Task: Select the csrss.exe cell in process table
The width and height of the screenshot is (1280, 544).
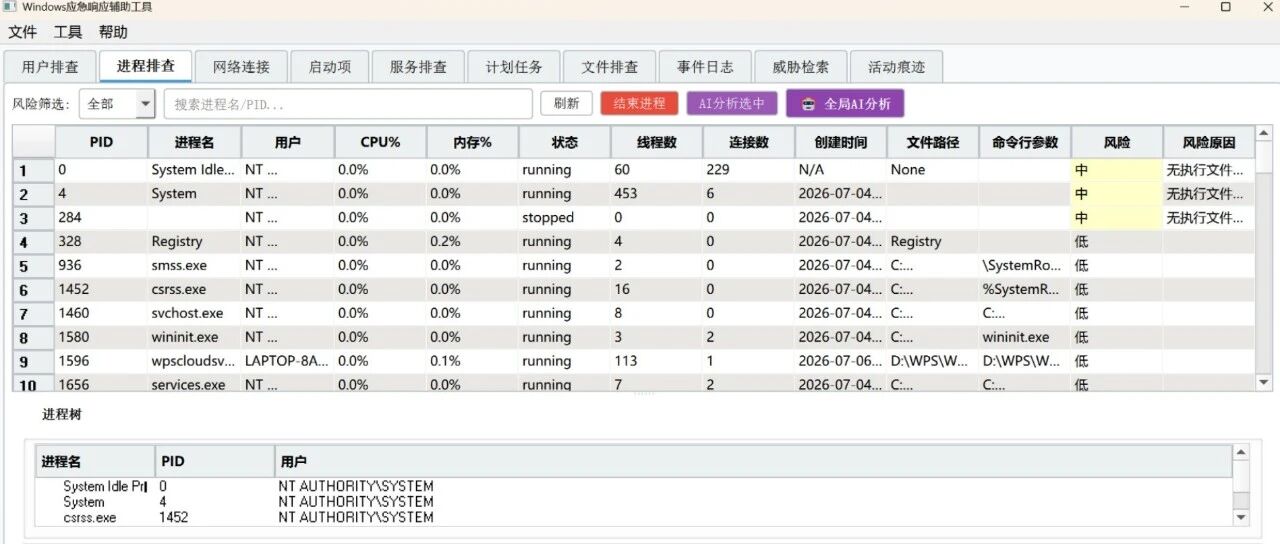Action: (x=194, y=289)
